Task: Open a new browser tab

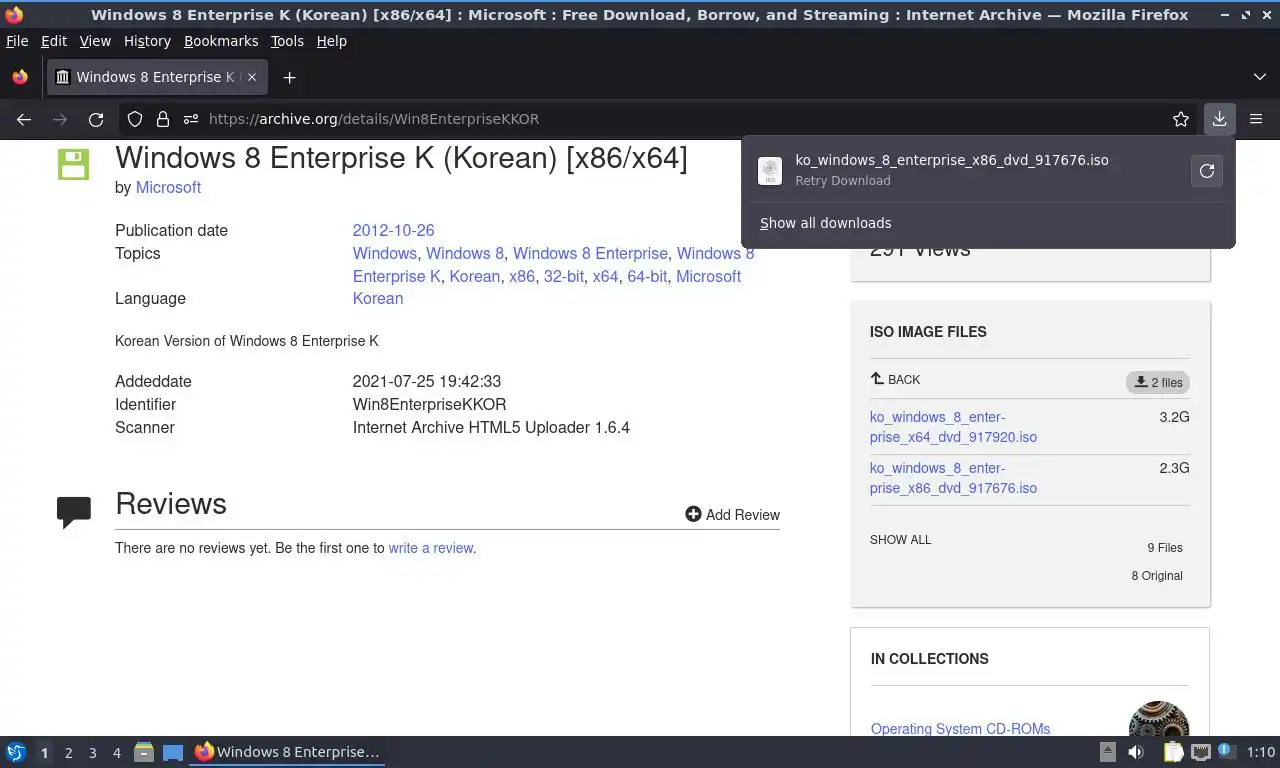Action: coord(289,77)
